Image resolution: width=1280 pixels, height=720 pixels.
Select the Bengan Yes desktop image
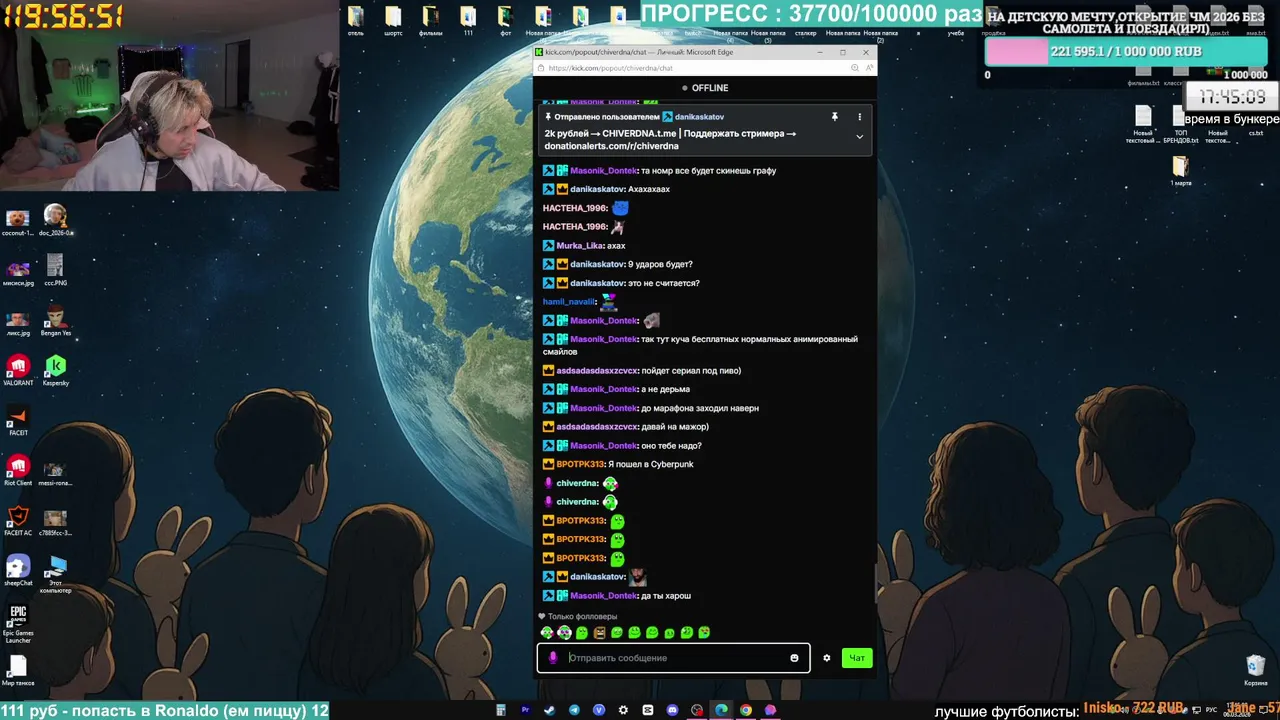[x=56, y=321]
